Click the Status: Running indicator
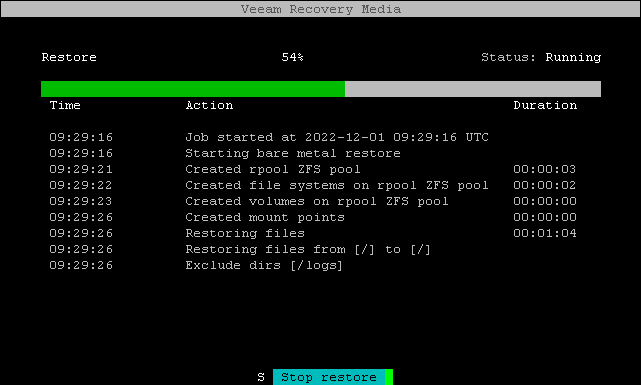The image size is (641, 385). point(541,57)
